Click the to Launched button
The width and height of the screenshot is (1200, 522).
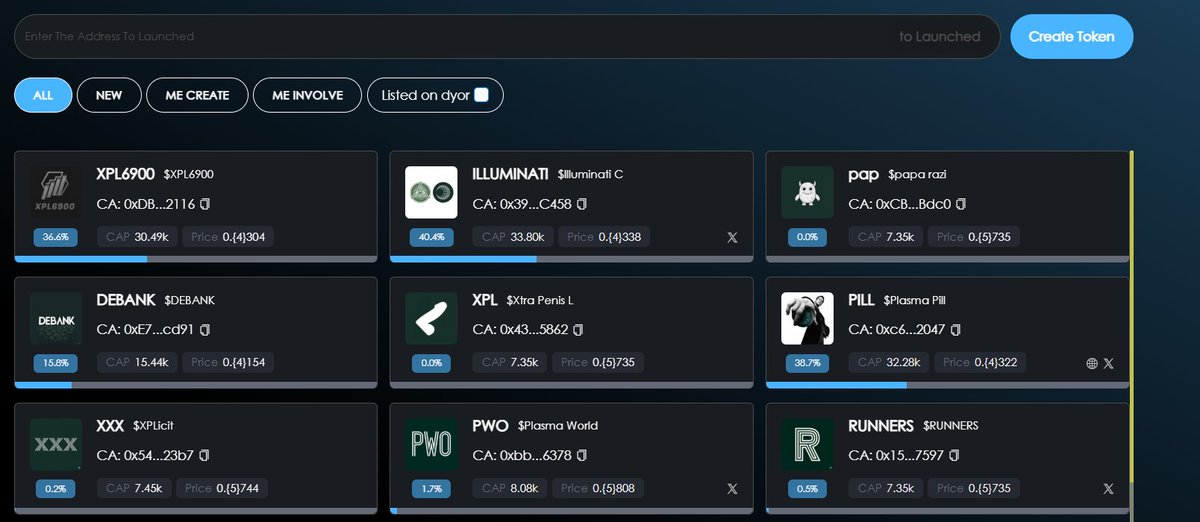point(939,37)
